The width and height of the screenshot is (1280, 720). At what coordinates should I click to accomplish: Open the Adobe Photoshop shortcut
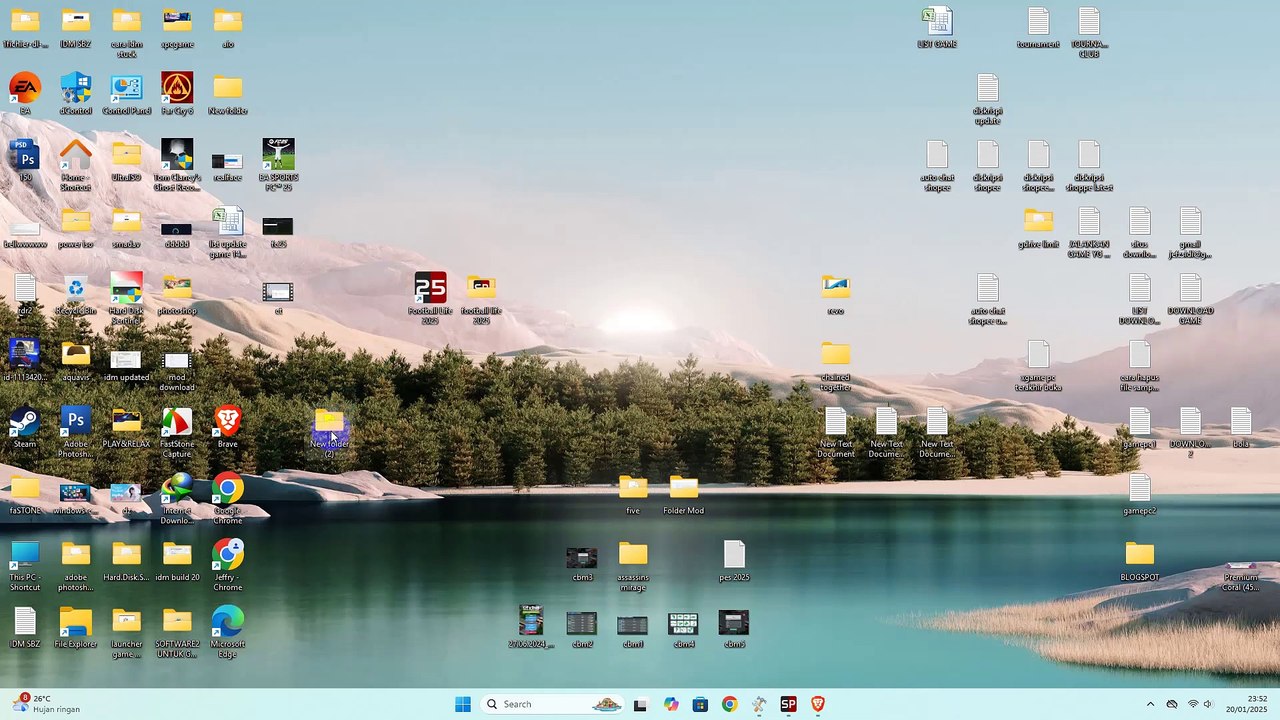[x=76, y=421]
